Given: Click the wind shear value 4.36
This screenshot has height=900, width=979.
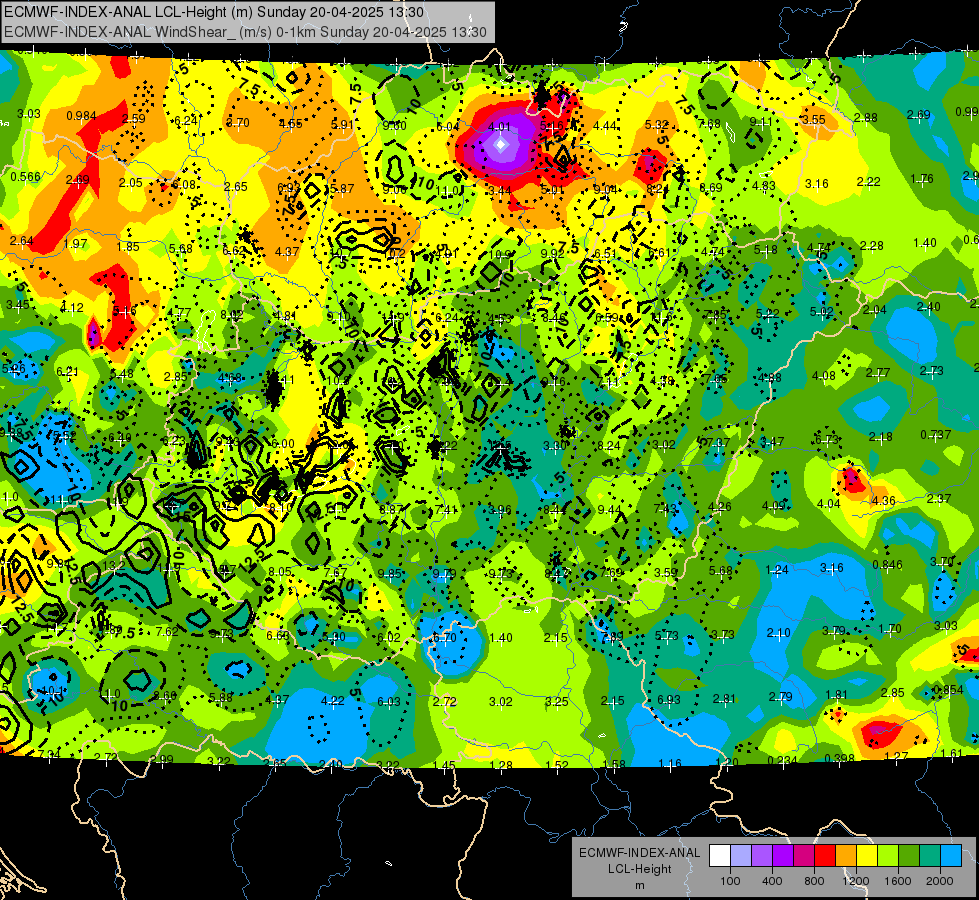Looking at the screenshot, I should pyautogui.click(x=883, y=500).
